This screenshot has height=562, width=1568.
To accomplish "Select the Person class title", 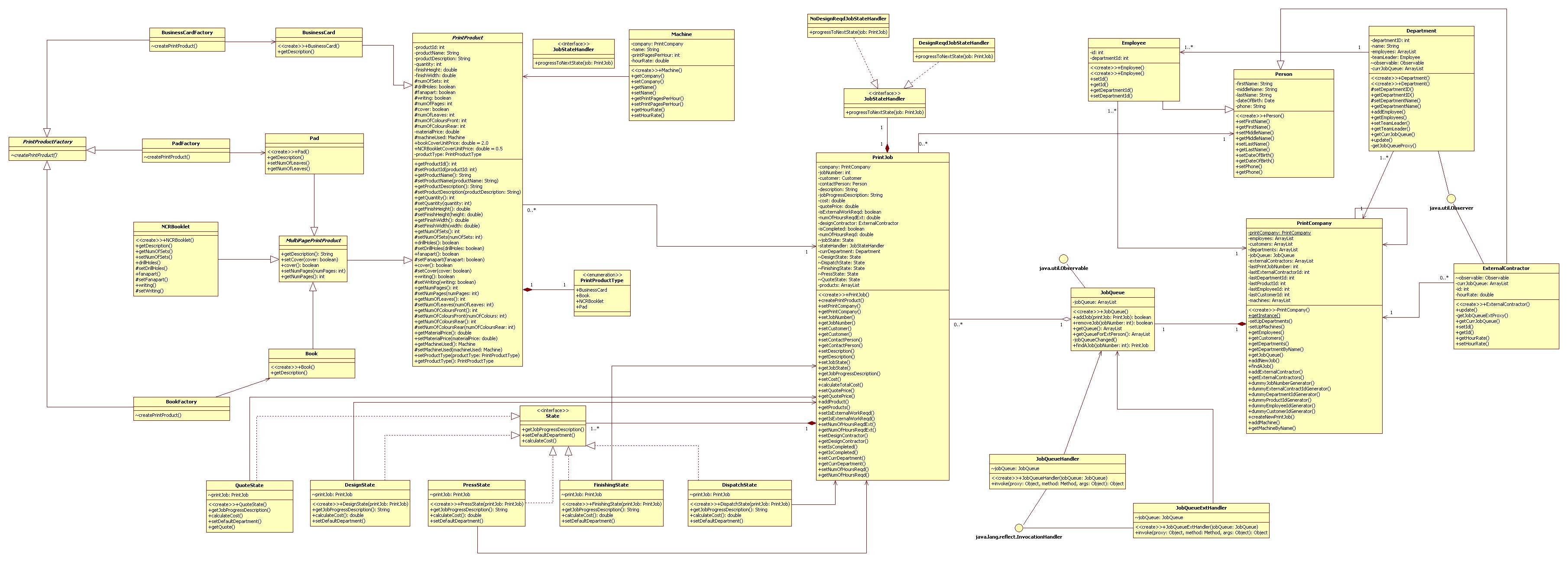I will (1283, 74).
